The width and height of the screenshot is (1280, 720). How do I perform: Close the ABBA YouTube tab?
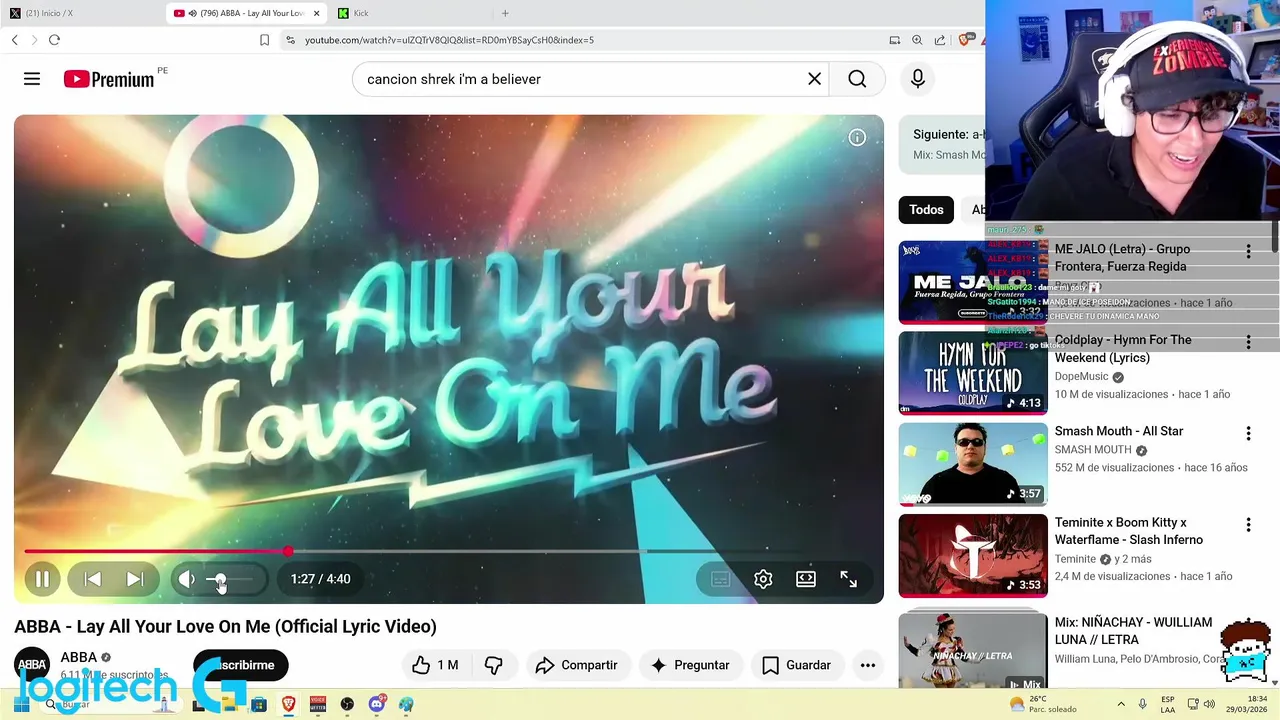[x=316, y=13]
